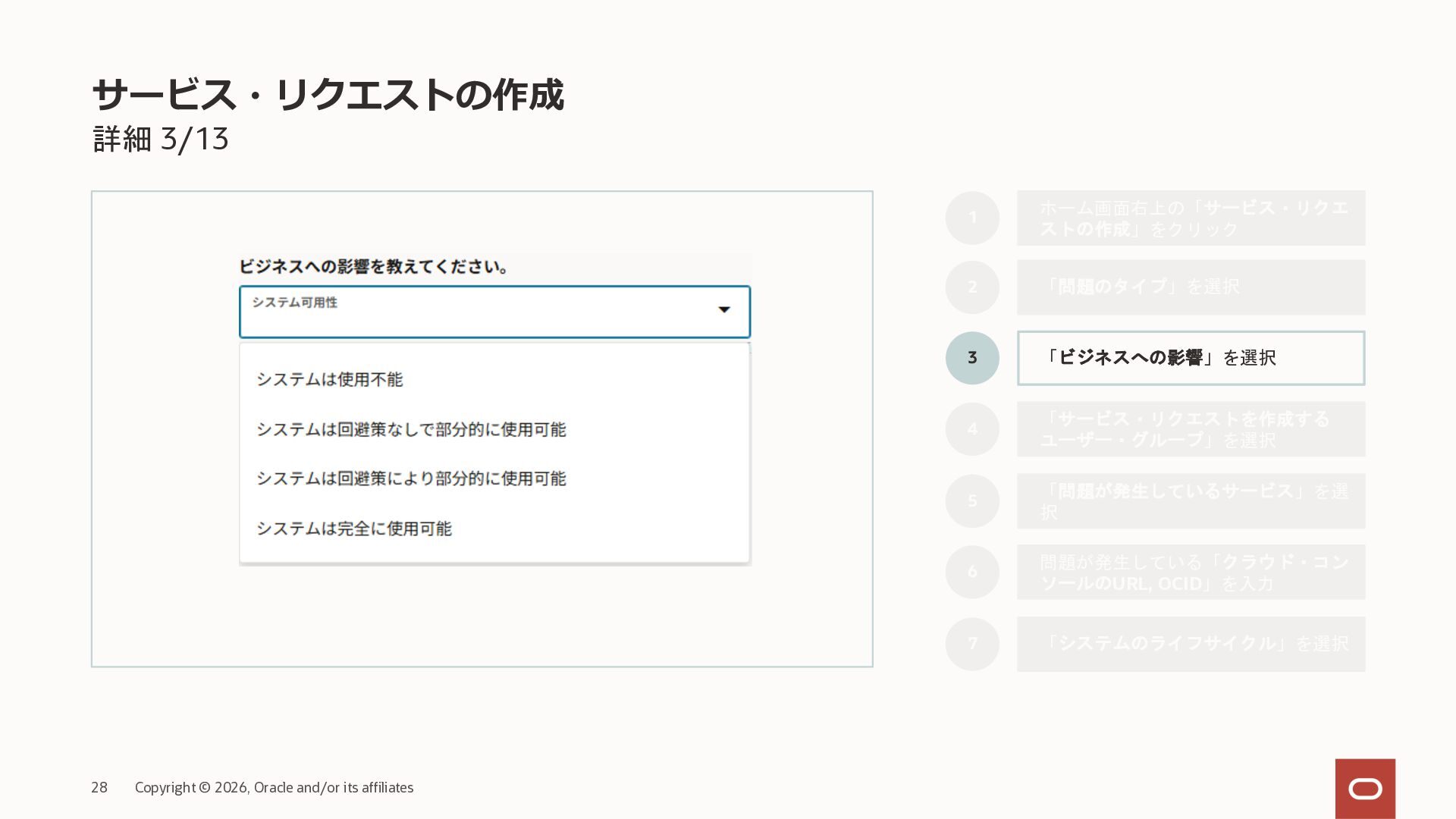Click the dropdown arrow in システム可用性 field
The height and width of the screenshot is (819, 1456).
724,309
